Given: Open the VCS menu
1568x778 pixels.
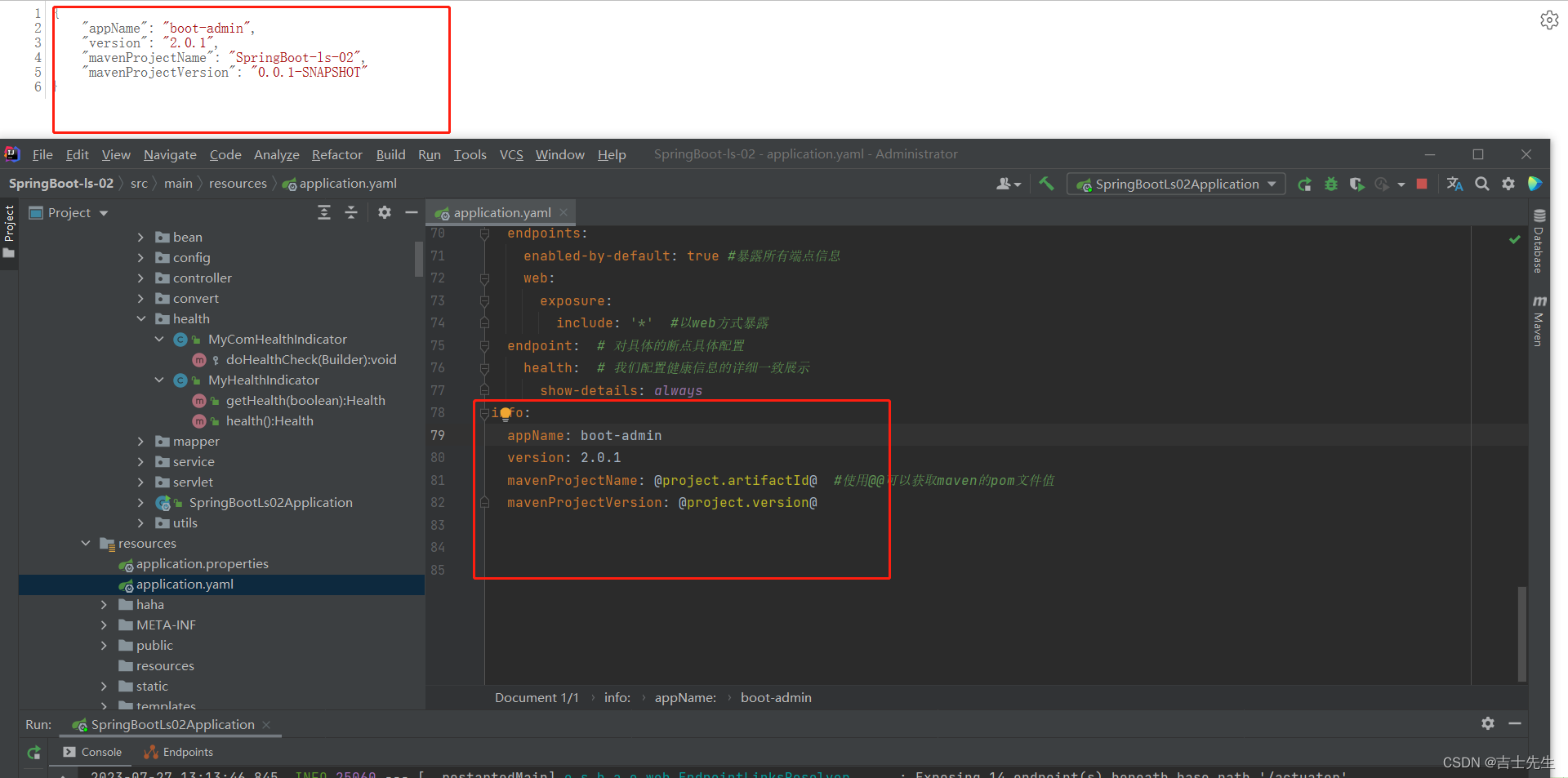Looking at the screenshot, I should tap(511, 154).
